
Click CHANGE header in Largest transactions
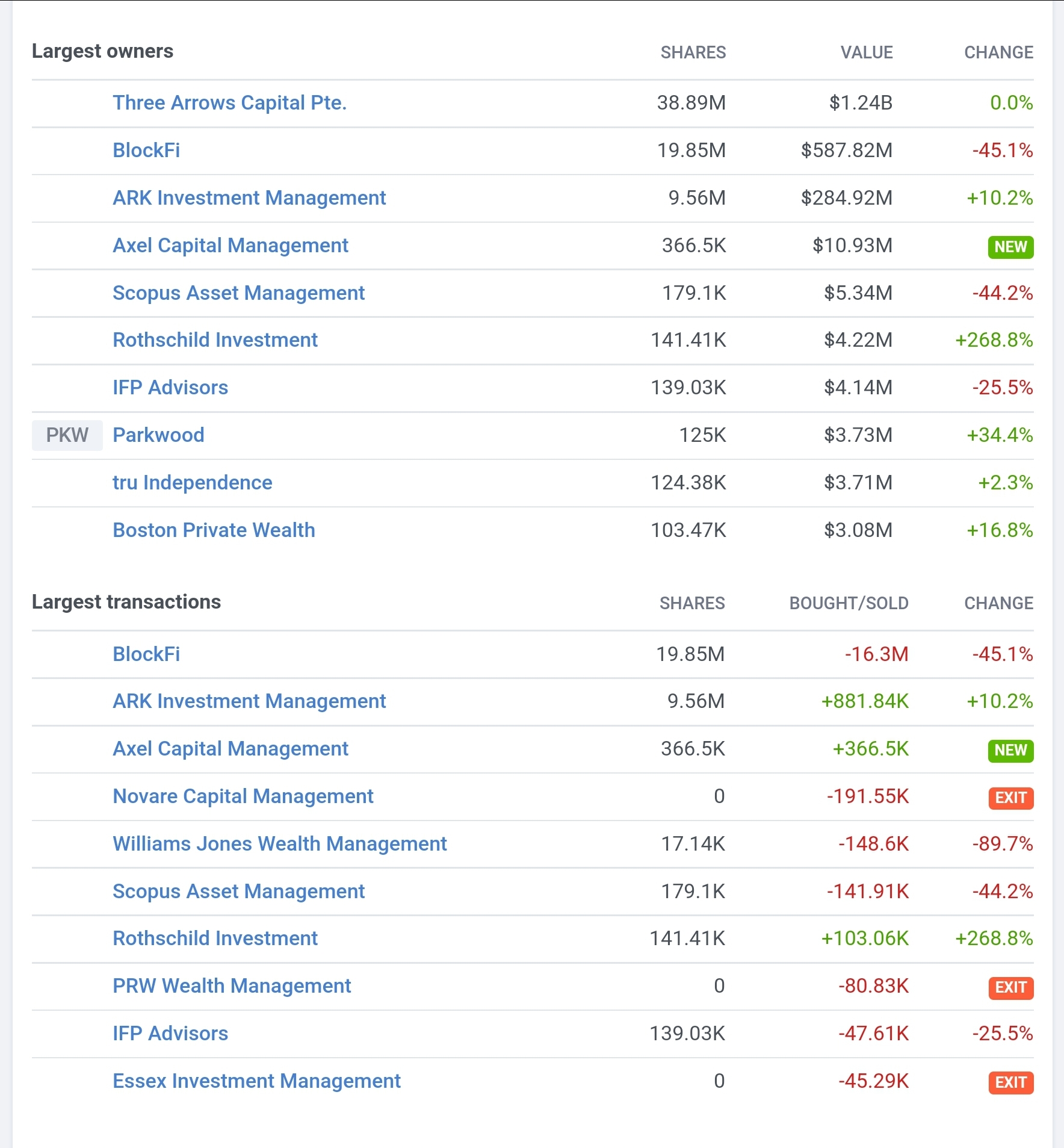click(999, 603)
